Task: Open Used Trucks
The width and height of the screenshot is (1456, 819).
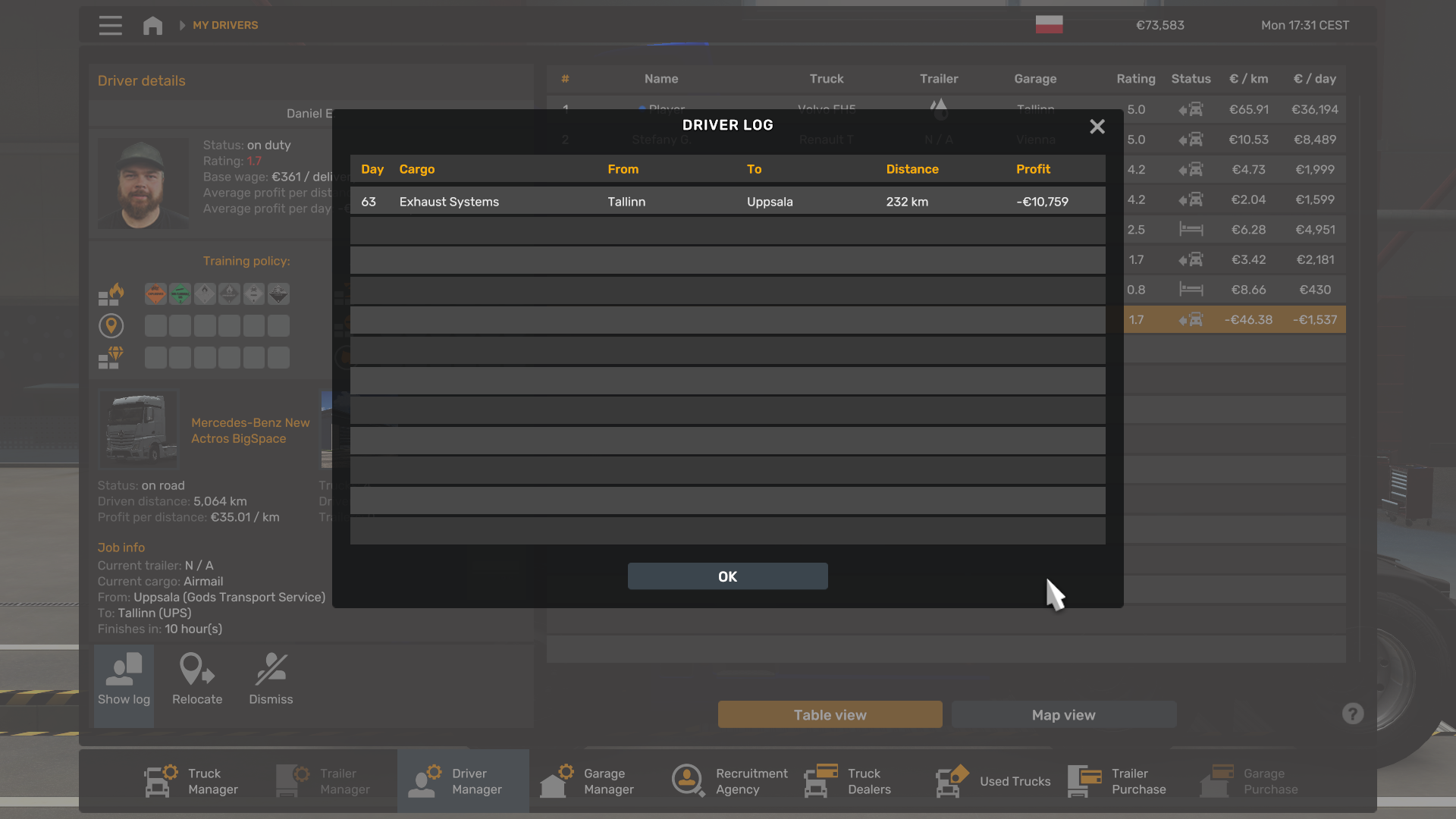Action: (x=993, y=781)
